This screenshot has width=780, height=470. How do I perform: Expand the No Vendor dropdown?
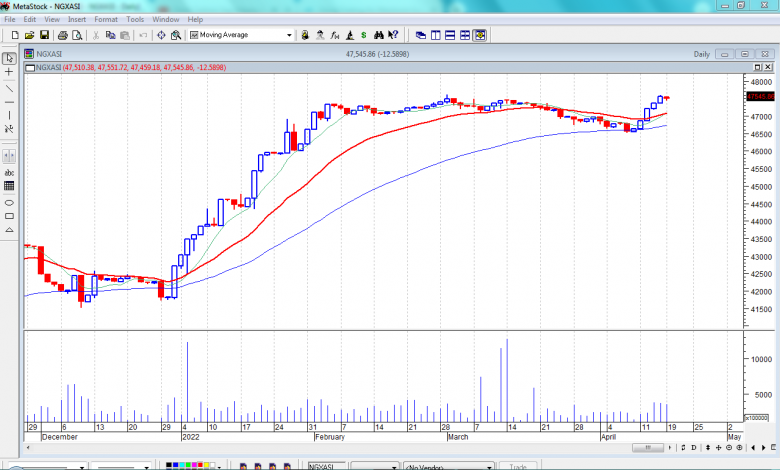pyautogui.click(x=490, y=466)
